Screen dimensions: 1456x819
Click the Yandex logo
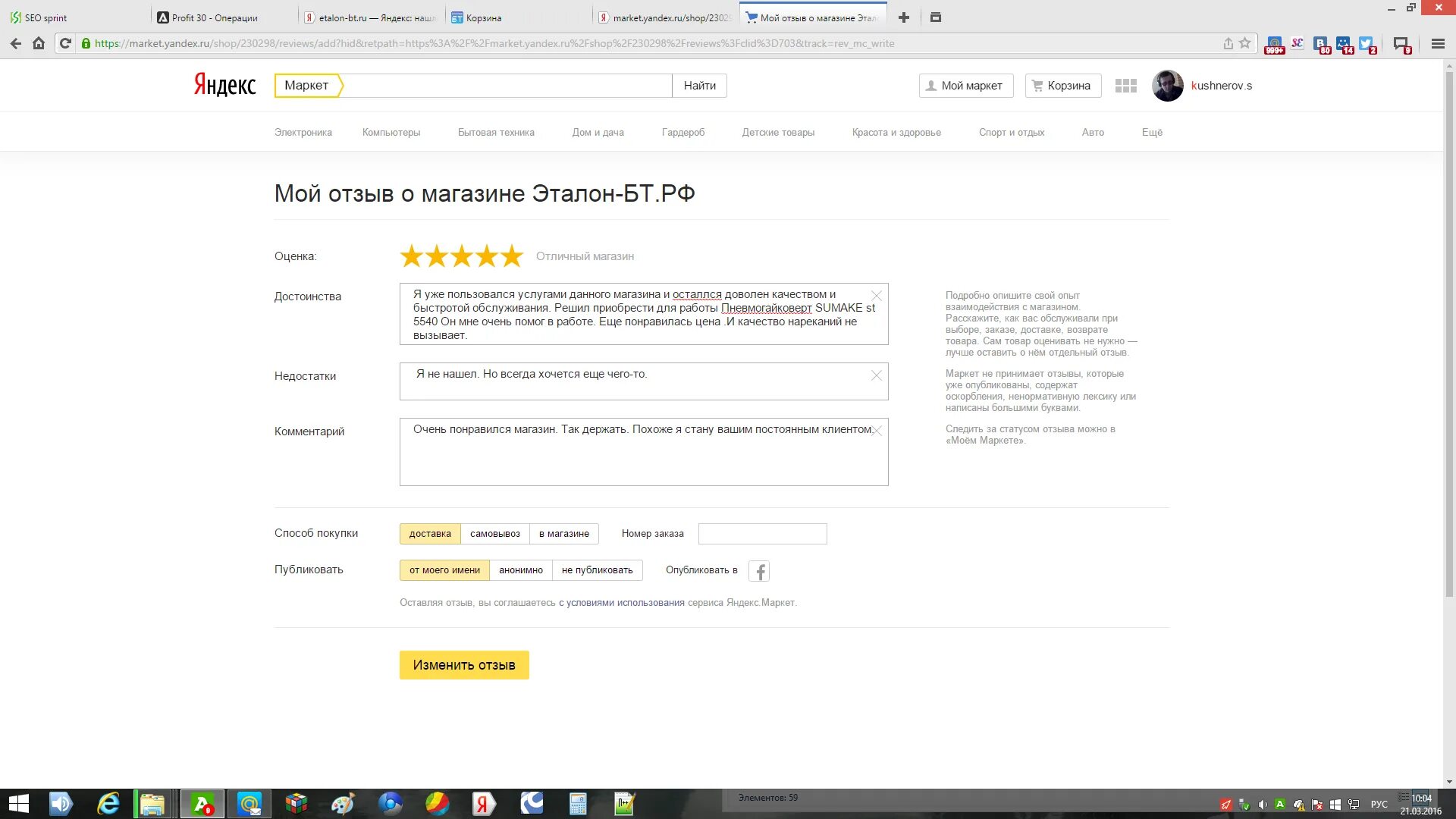point(224,85)
